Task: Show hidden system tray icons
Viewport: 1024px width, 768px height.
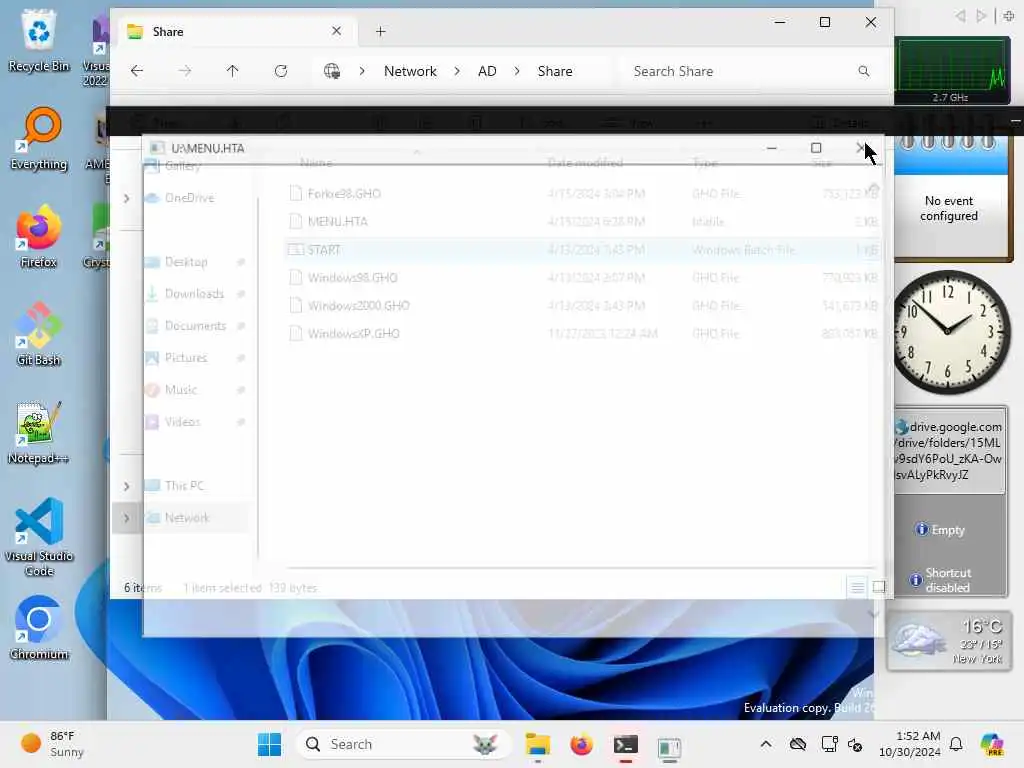Action: pyautogui.click(x=766, y=744)
